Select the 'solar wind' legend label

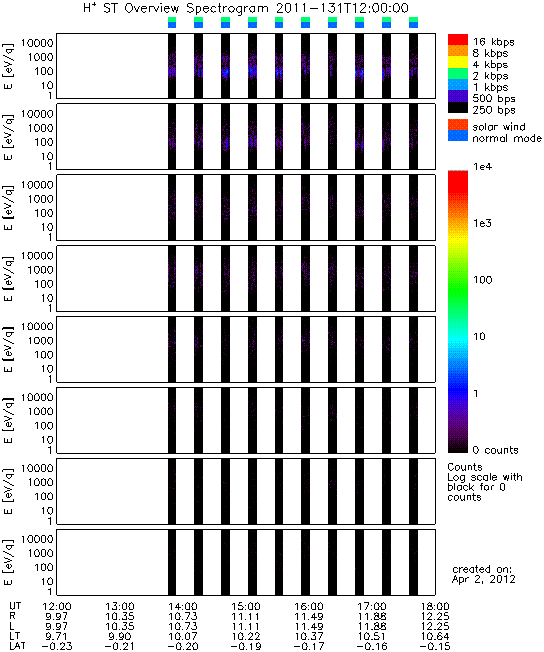[x=499, y=127]
